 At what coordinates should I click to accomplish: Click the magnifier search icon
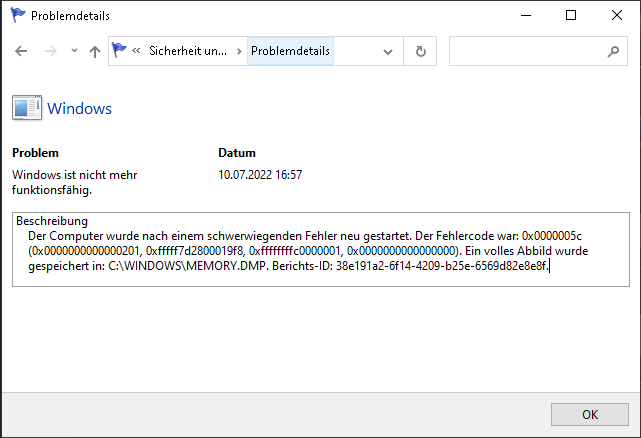click(613, 51)
